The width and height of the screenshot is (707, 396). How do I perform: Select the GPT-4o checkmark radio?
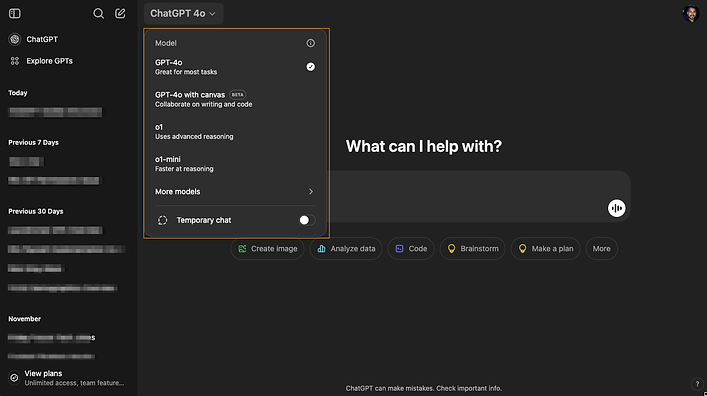coord(311,67)
